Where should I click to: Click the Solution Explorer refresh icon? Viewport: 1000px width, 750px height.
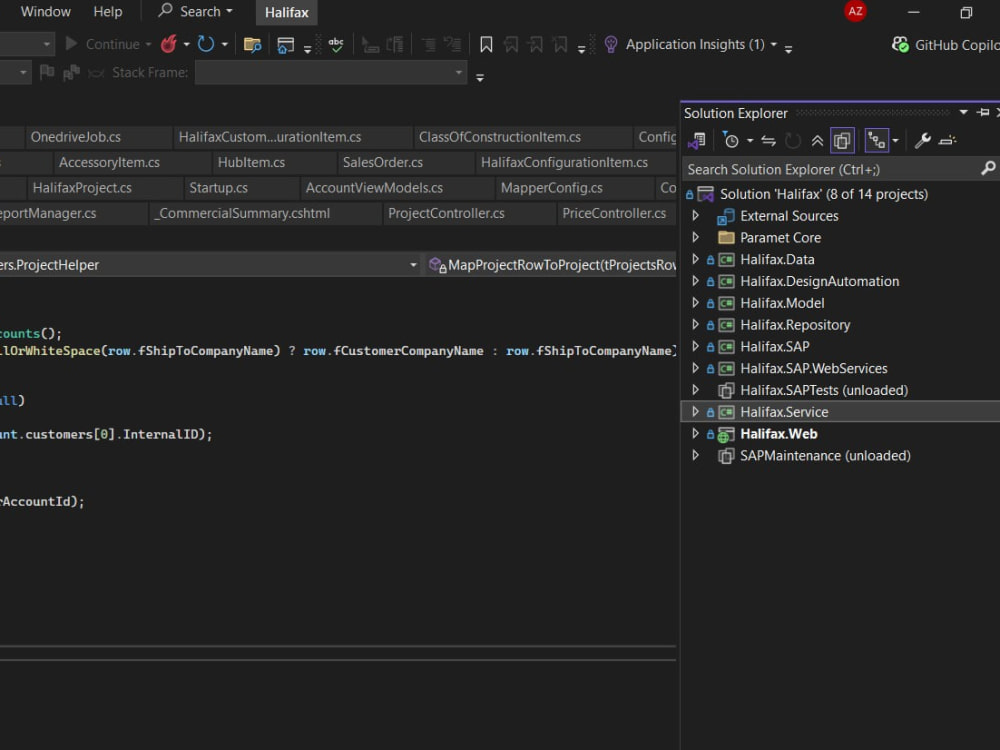[x=793, y=140]
